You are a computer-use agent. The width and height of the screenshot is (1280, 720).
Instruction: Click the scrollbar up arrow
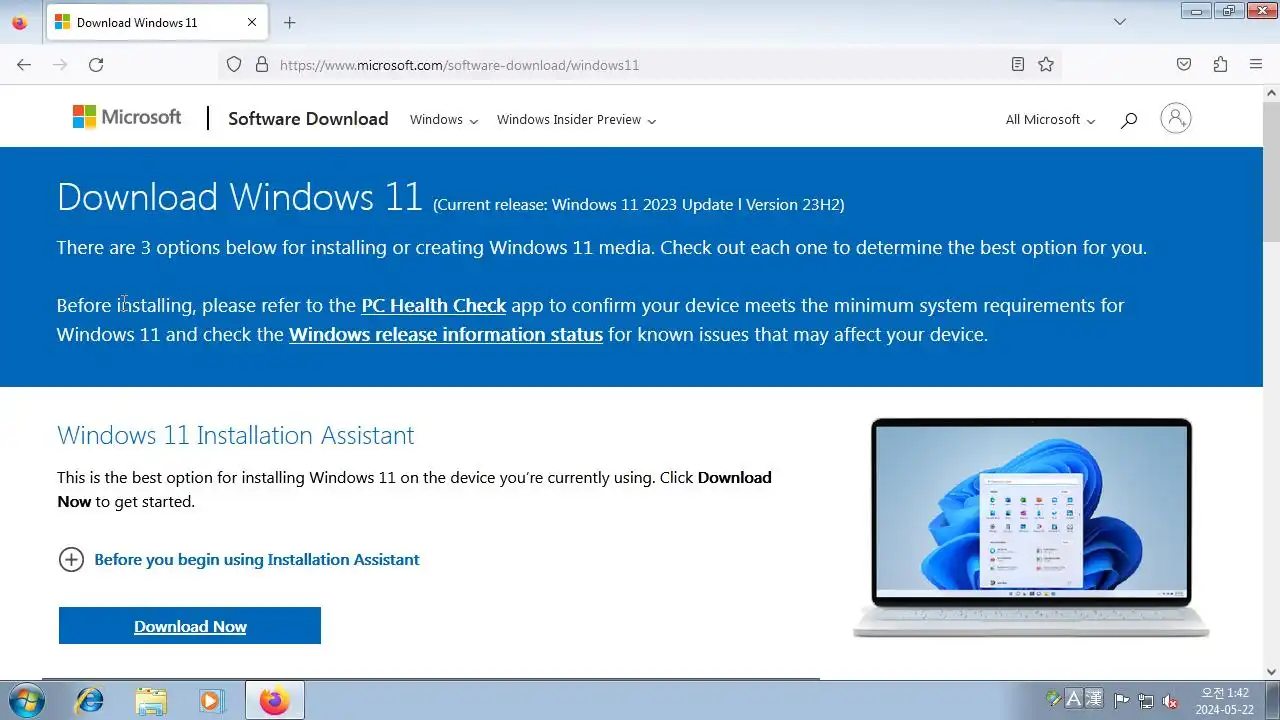coord(1272,93)
